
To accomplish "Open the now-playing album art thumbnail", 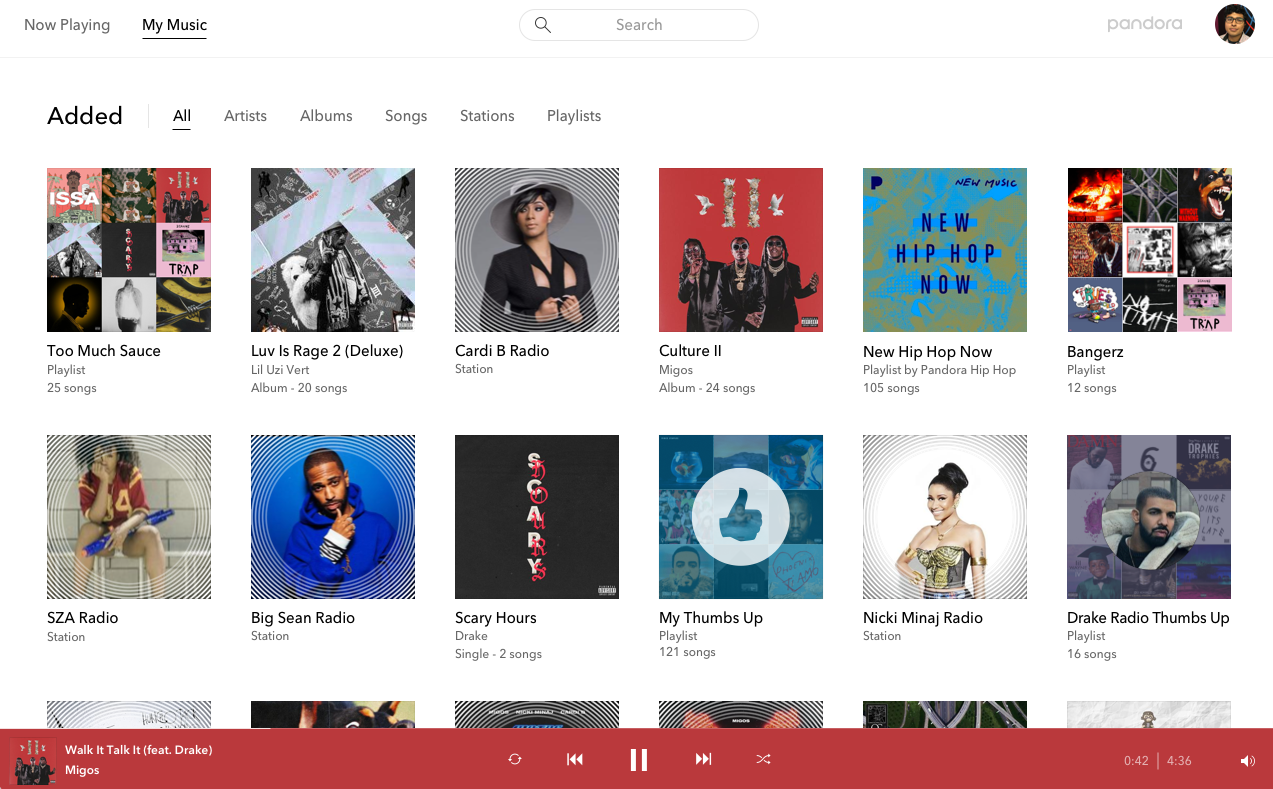I will click(x=33, y=761).
